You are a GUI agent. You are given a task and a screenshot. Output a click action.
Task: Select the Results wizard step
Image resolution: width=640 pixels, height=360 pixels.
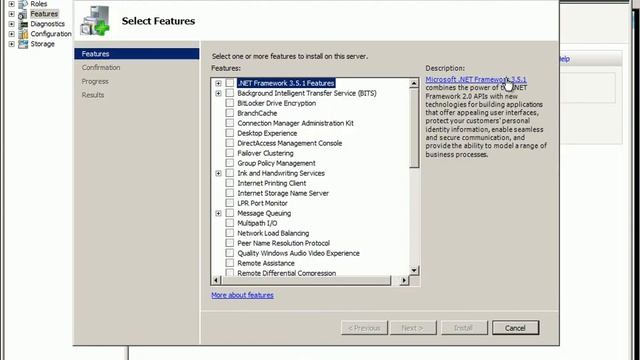click(x=93, y=95)
